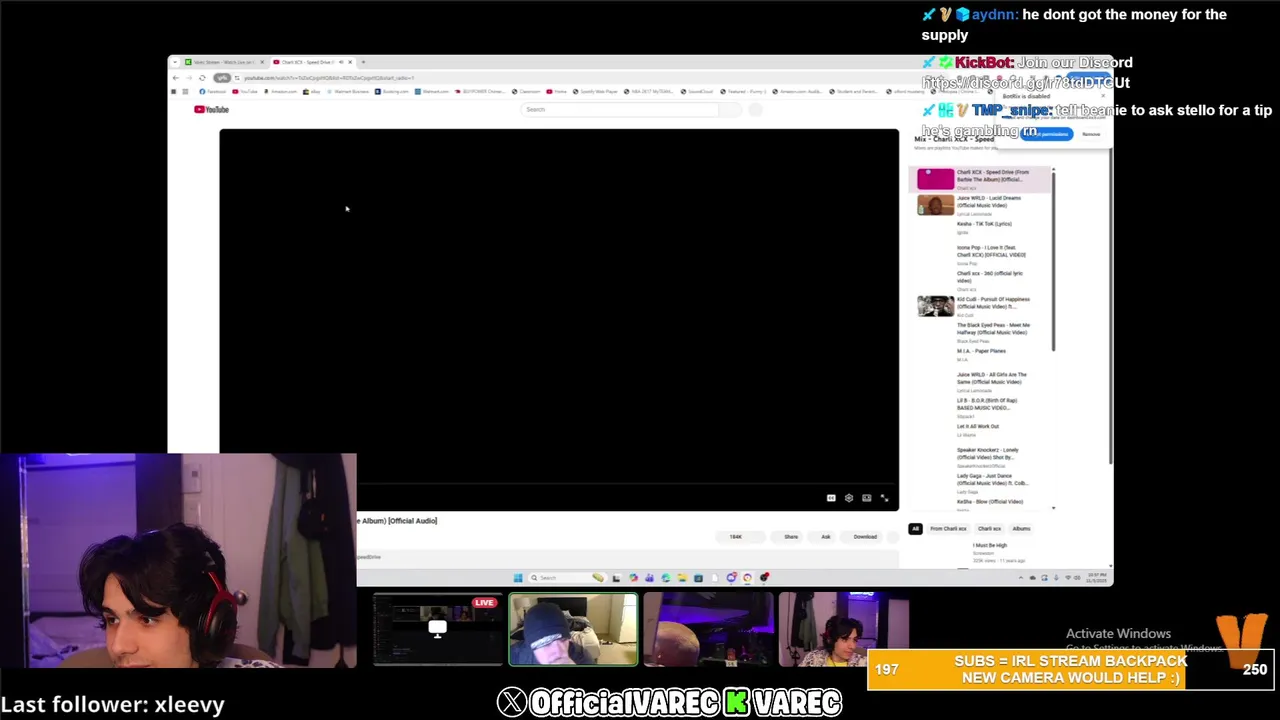Play Juice WRLD All Girls Are The Same
Viewport: 1280px width, 720px height.
coord(982,381)
